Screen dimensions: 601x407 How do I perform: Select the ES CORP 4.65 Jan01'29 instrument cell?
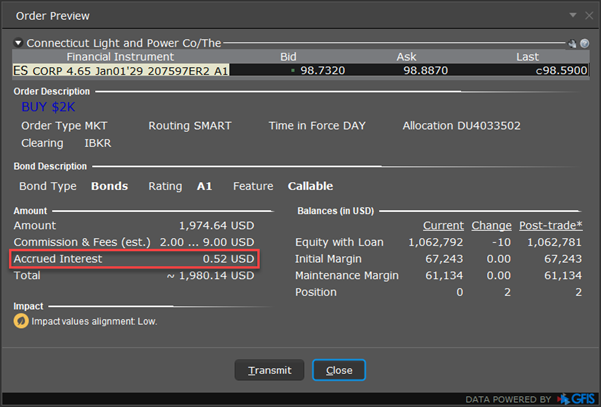121,71
